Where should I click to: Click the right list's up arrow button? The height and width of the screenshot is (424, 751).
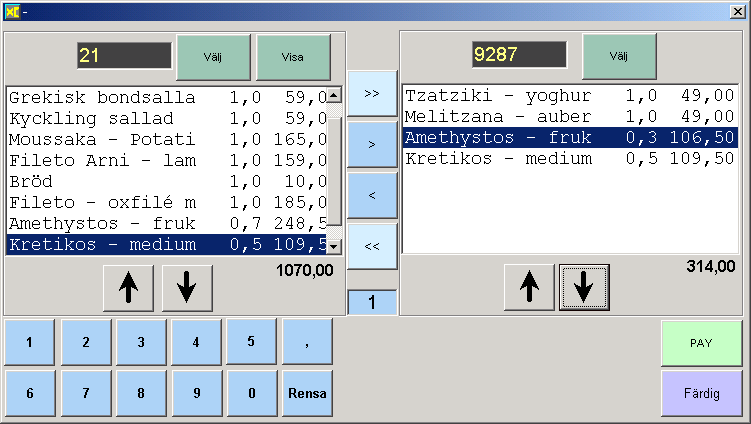pyautogui.click(x=529, y=287)
